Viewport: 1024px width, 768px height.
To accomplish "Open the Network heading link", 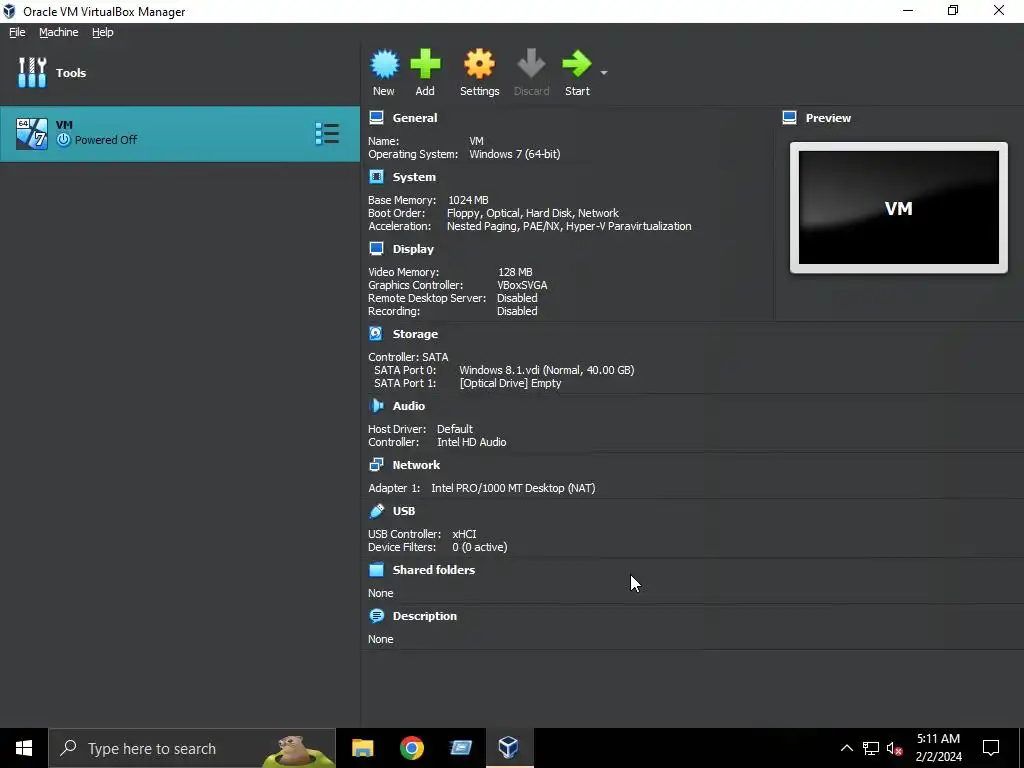I will (416, 464).
